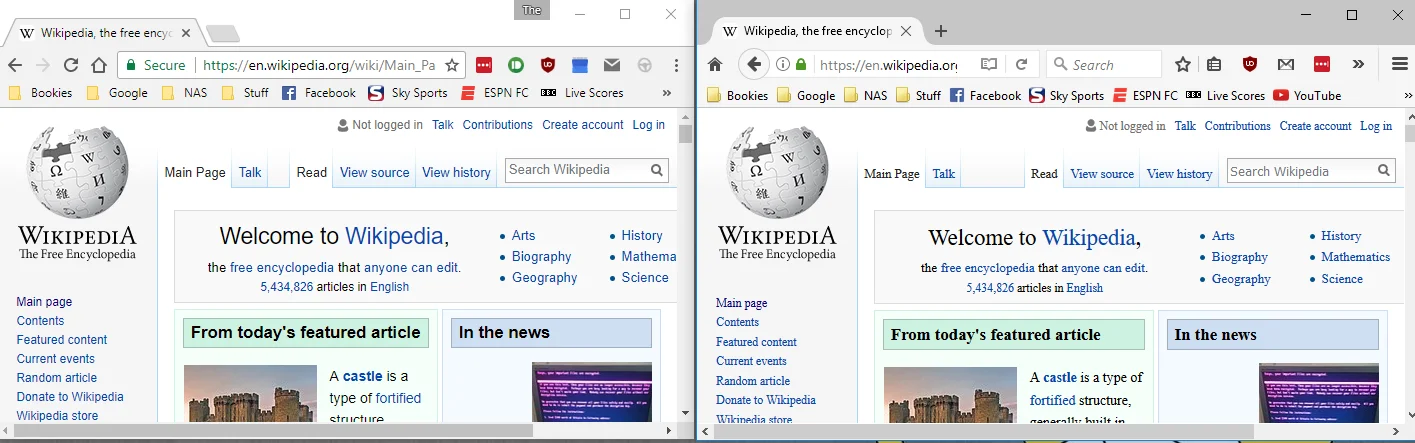Image resolution: width=1415 pixels, height=443 pixels.
Task: Open the mail envelope extension in Chrome
Action: coord(611,65)
